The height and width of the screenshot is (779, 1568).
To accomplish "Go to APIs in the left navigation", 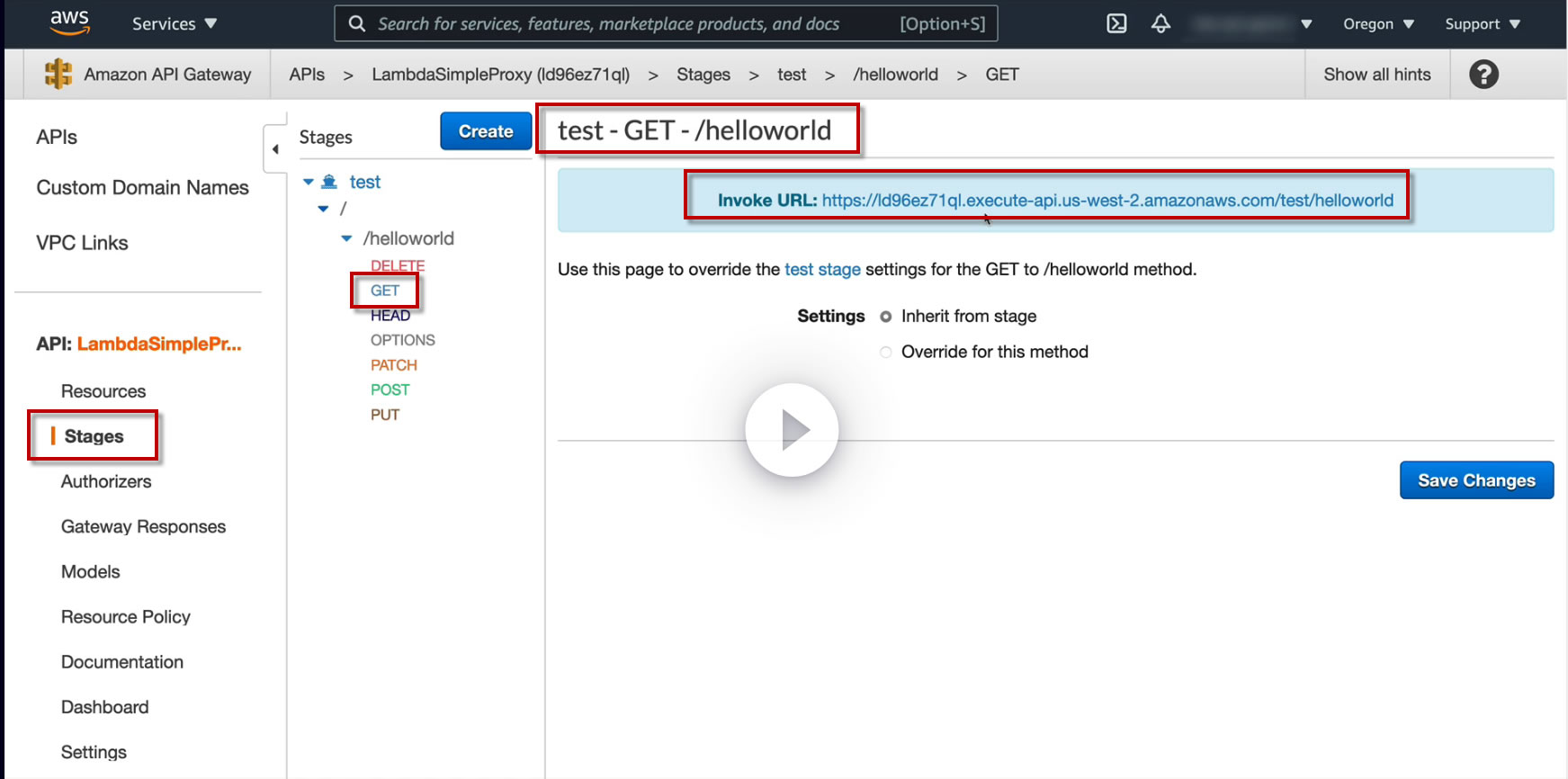I will [57, 137].
